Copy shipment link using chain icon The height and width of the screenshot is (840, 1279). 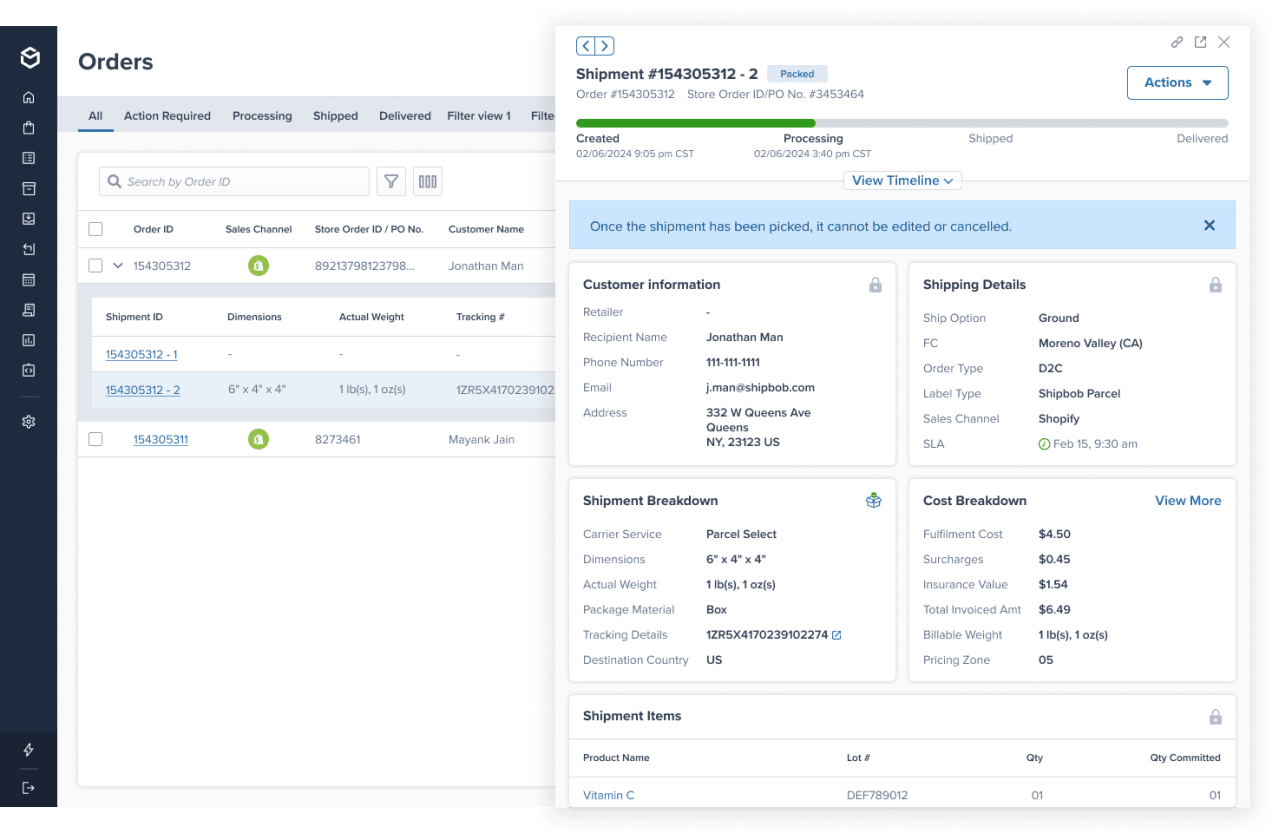tap(1177, 42)
